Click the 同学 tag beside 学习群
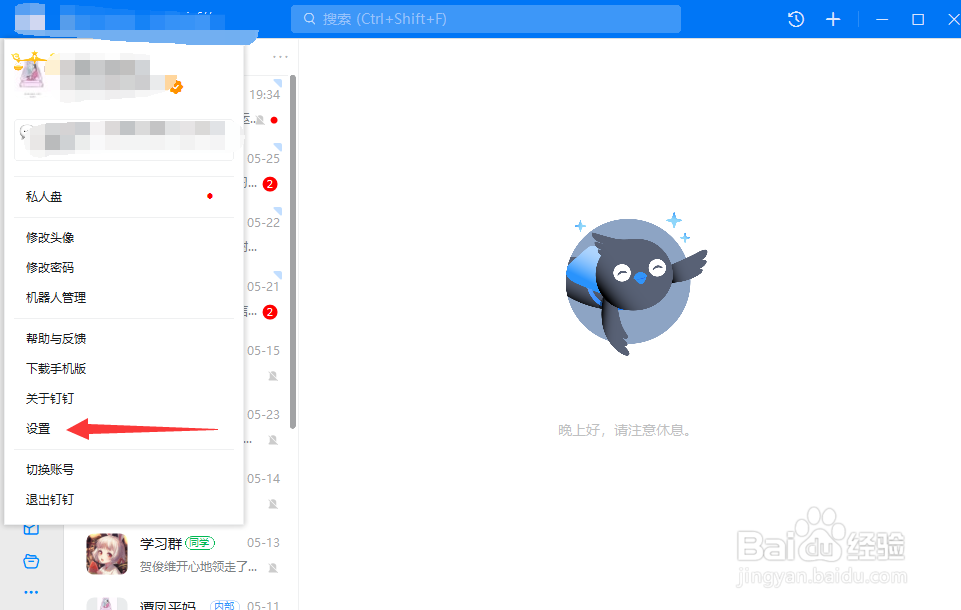The height and width of the screenshot is (610, 961). pos(199,543)
